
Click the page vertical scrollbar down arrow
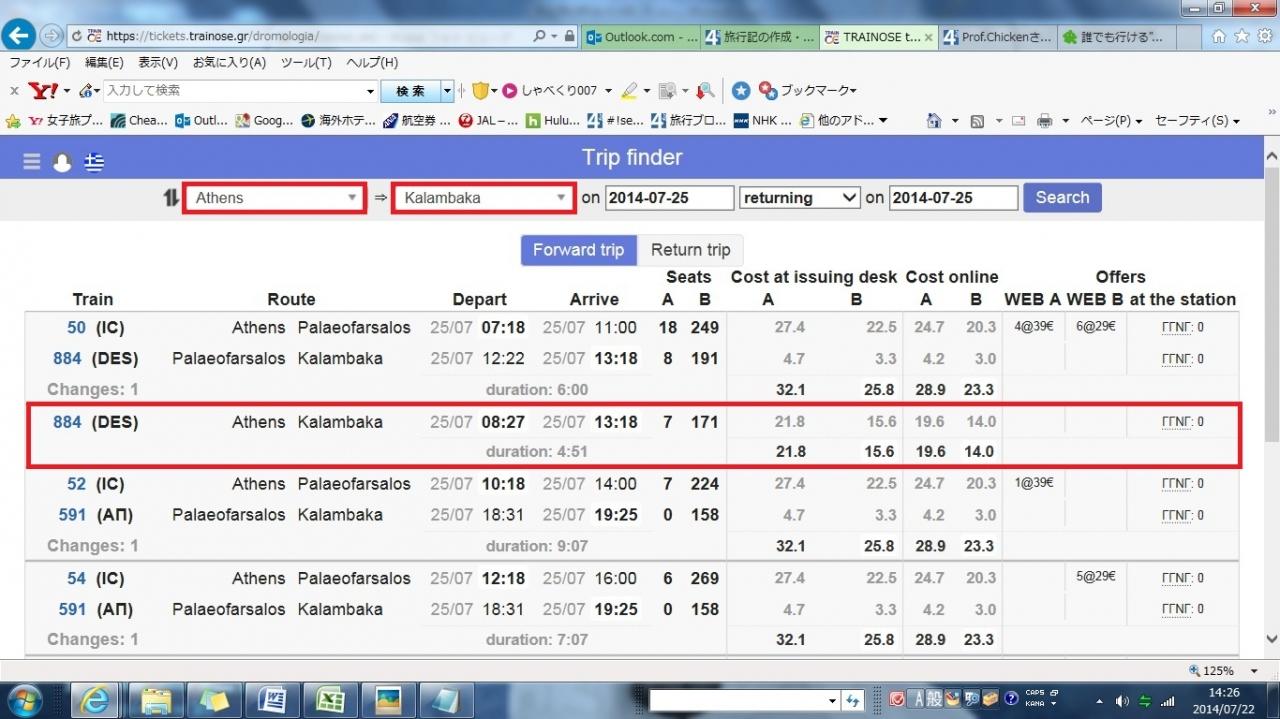click(x=1271, y=640)
